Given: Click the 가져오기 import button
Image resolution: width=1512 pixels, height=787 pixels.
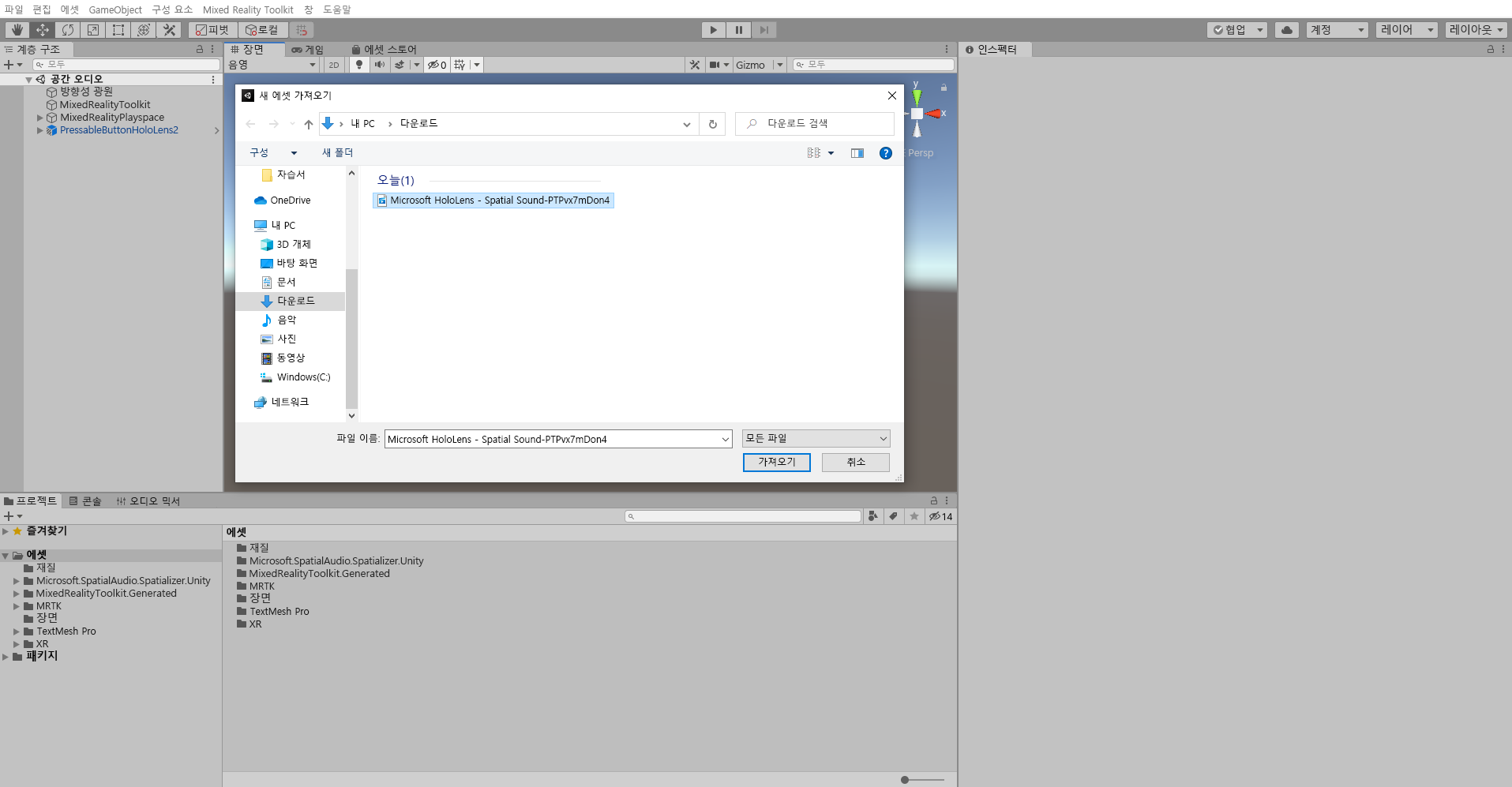Looking at the screenshot, I should (x=777, y=463).
